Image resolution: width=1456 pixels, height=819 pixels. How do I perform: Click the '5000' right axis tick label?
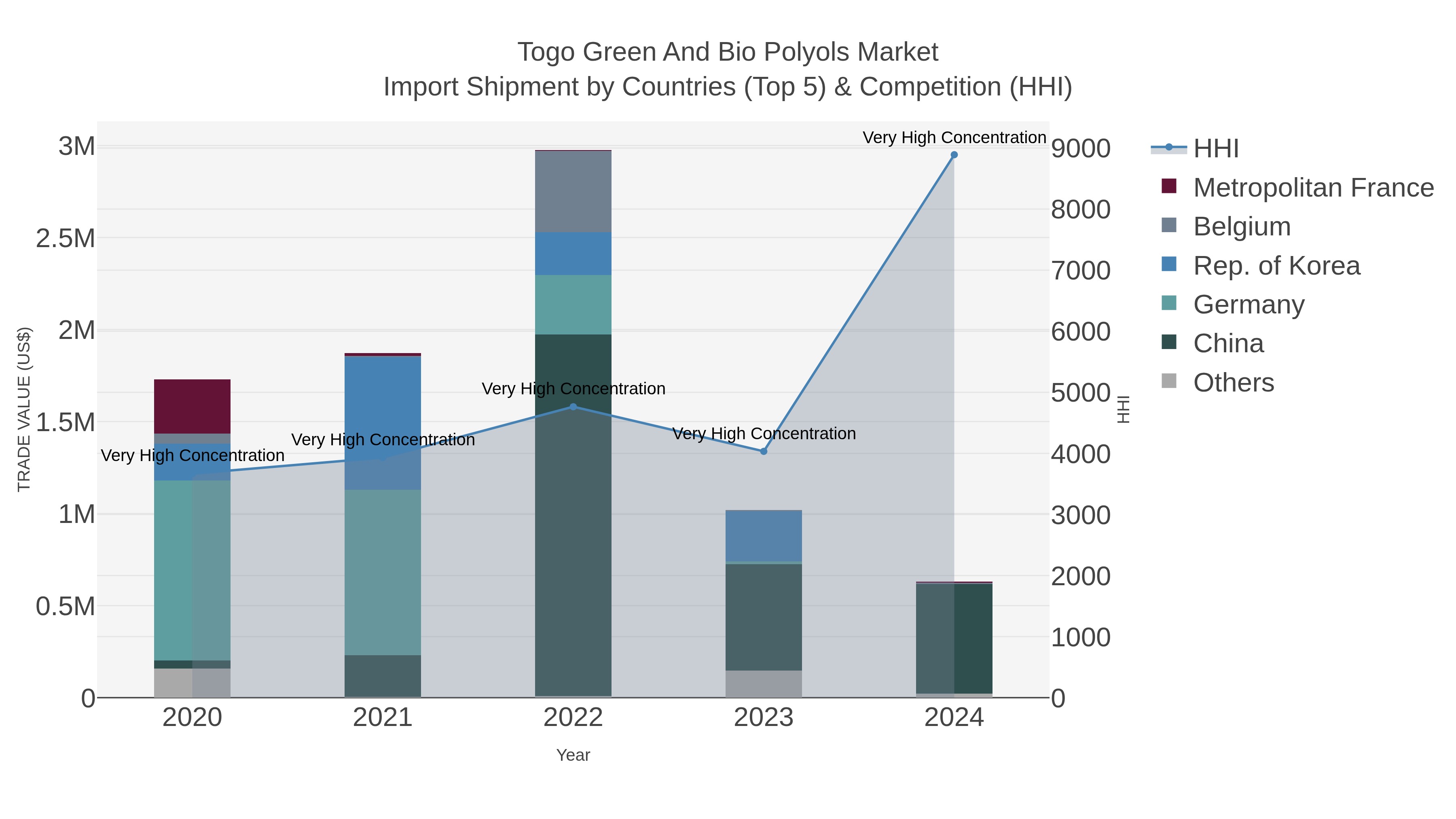pos(1081,393)
